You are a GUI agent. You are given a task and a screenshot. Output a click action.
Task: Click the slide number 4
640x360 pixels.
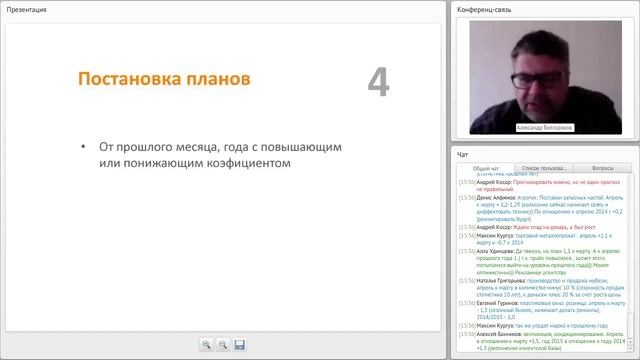(x=378, y=82)
